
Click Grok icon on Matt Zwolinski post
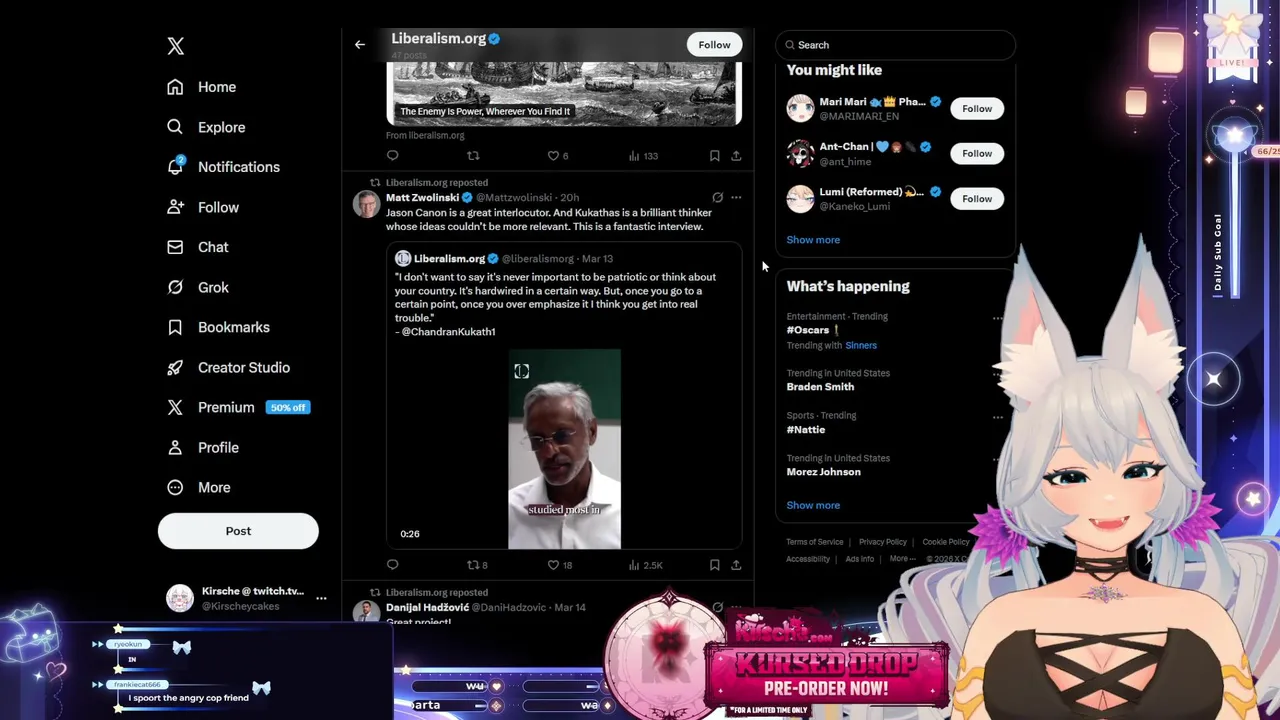(x=717, y=197)
